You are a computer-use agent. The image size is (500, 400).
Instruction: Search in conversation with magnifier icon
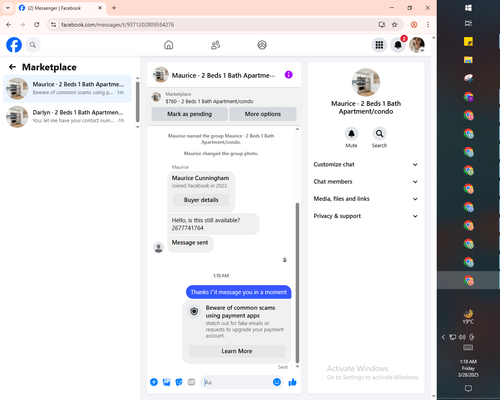click(x=379, y=134)
